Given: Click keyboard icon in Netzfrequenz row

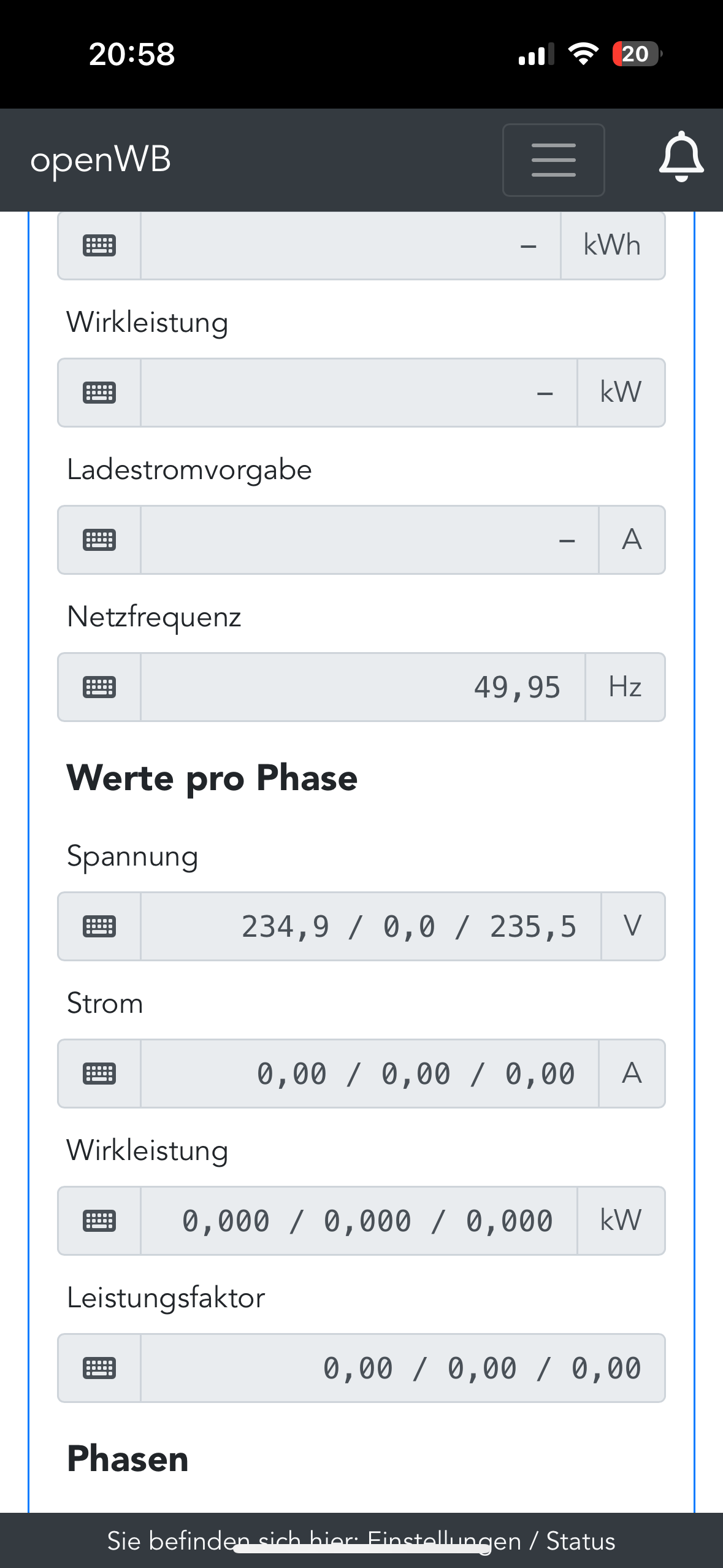Looking at the screenshot, I should click(99, 687).
